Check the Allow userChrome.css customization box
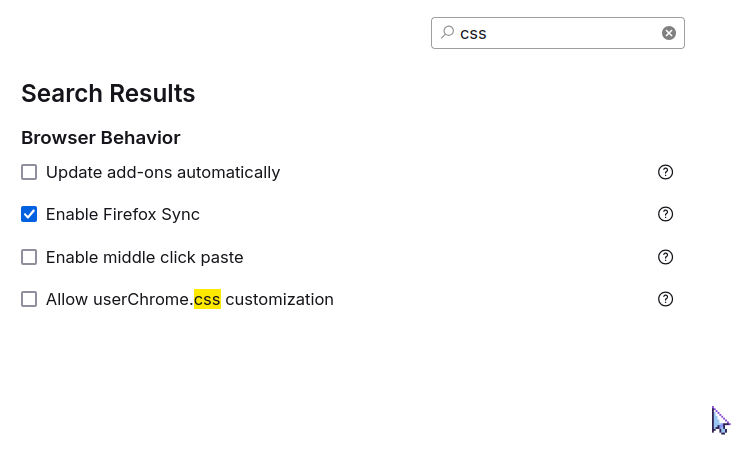Screen dimensions: 734x449 pyautogui.click(x=29, y=299)
